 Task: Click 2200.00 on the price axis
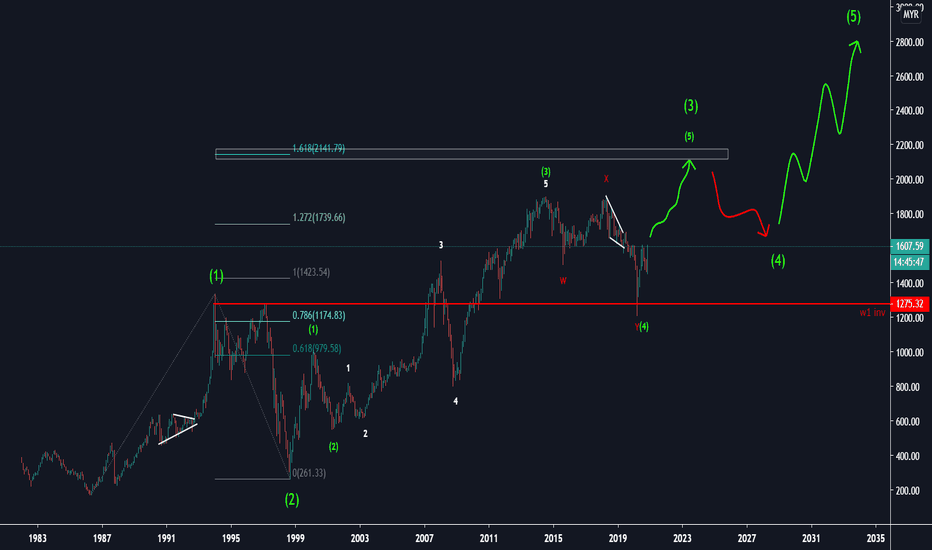click(x=910, y=145)
